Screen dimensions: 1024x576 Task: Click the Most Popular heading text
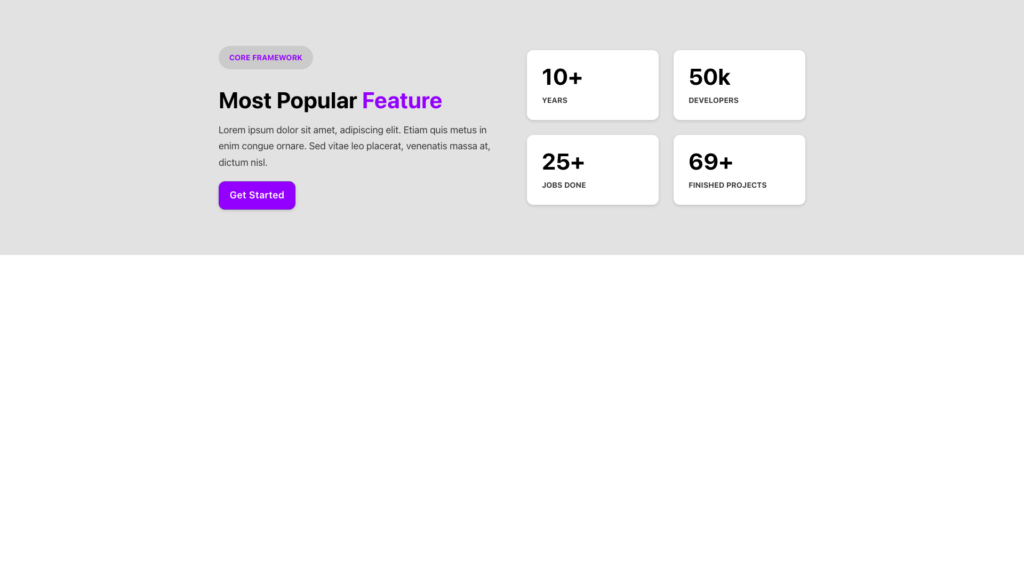287,101
